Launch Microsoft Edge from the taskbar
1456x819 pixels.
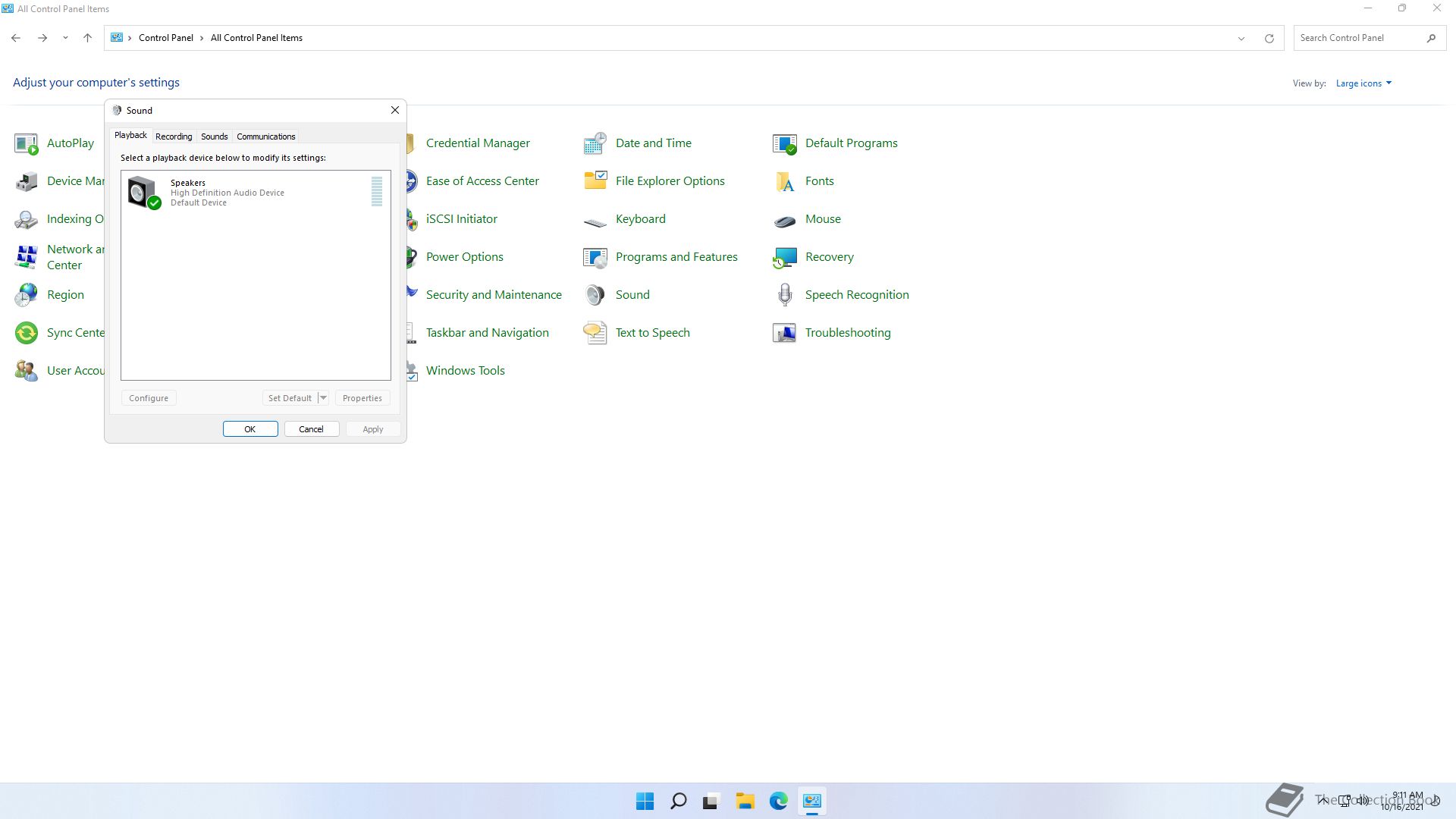point(778,802)
